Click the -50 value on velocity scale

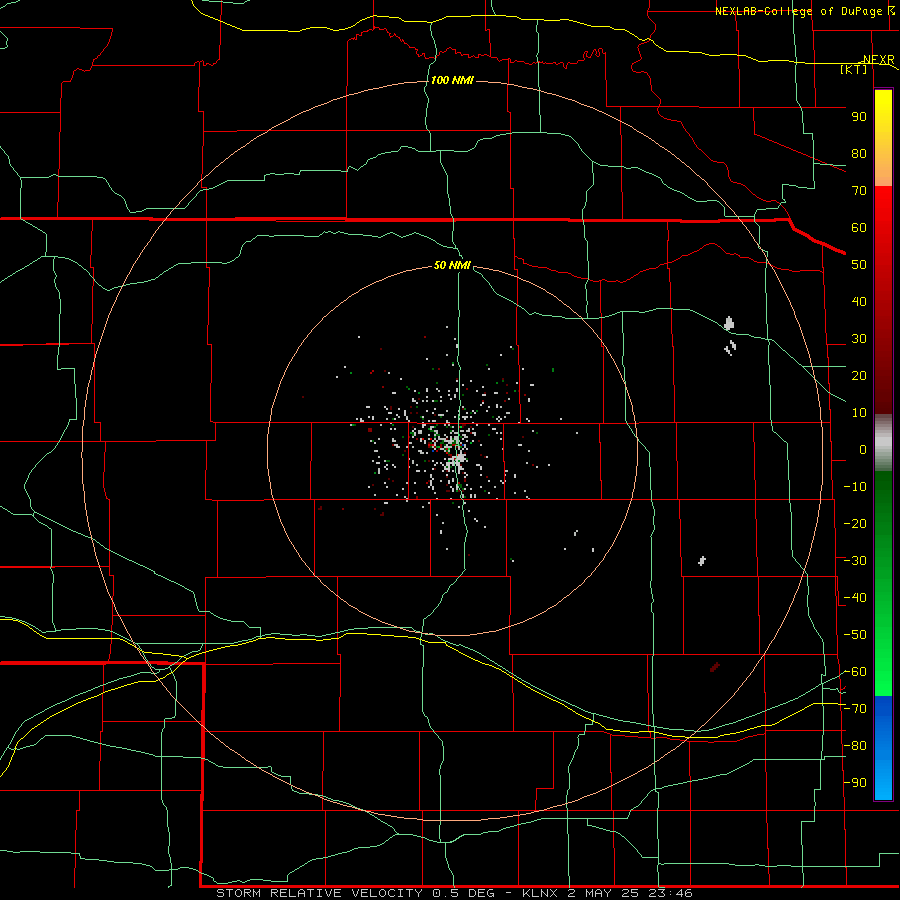[855, 635]
